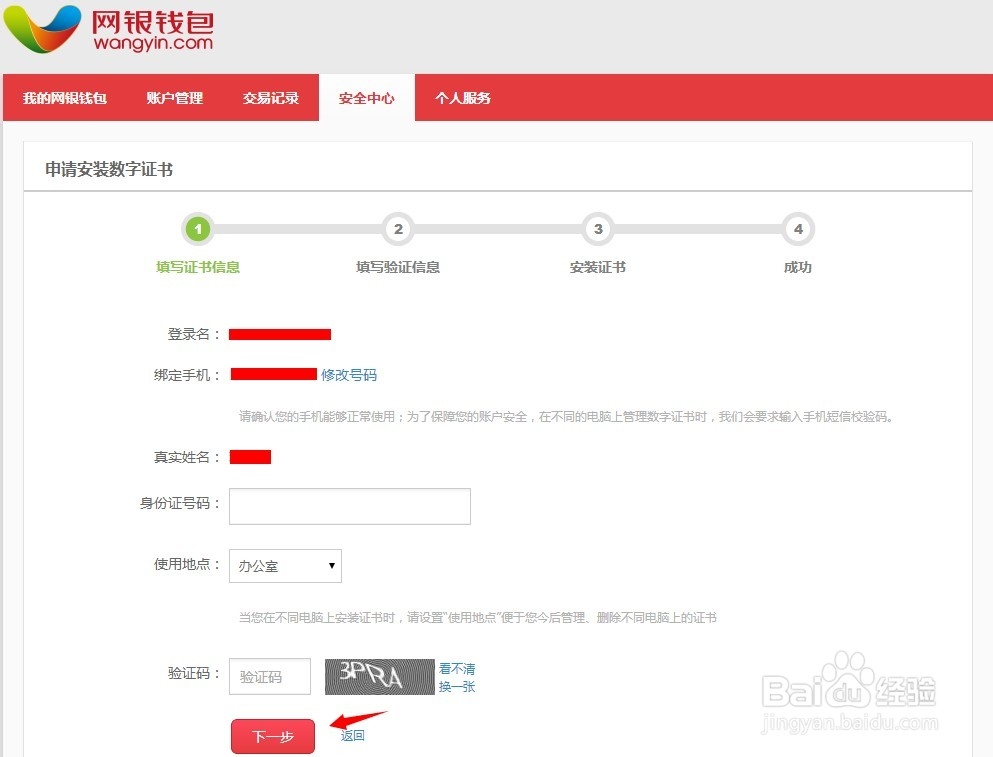
Task: Switch to the 交易记录 tab
Action: coord(270,97)
